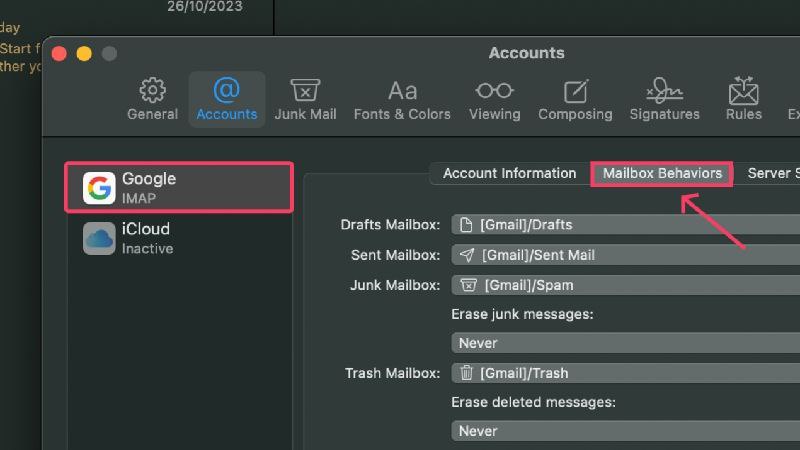
Task: Open the Erase junk messages dropdown
Action: point(626,343)
